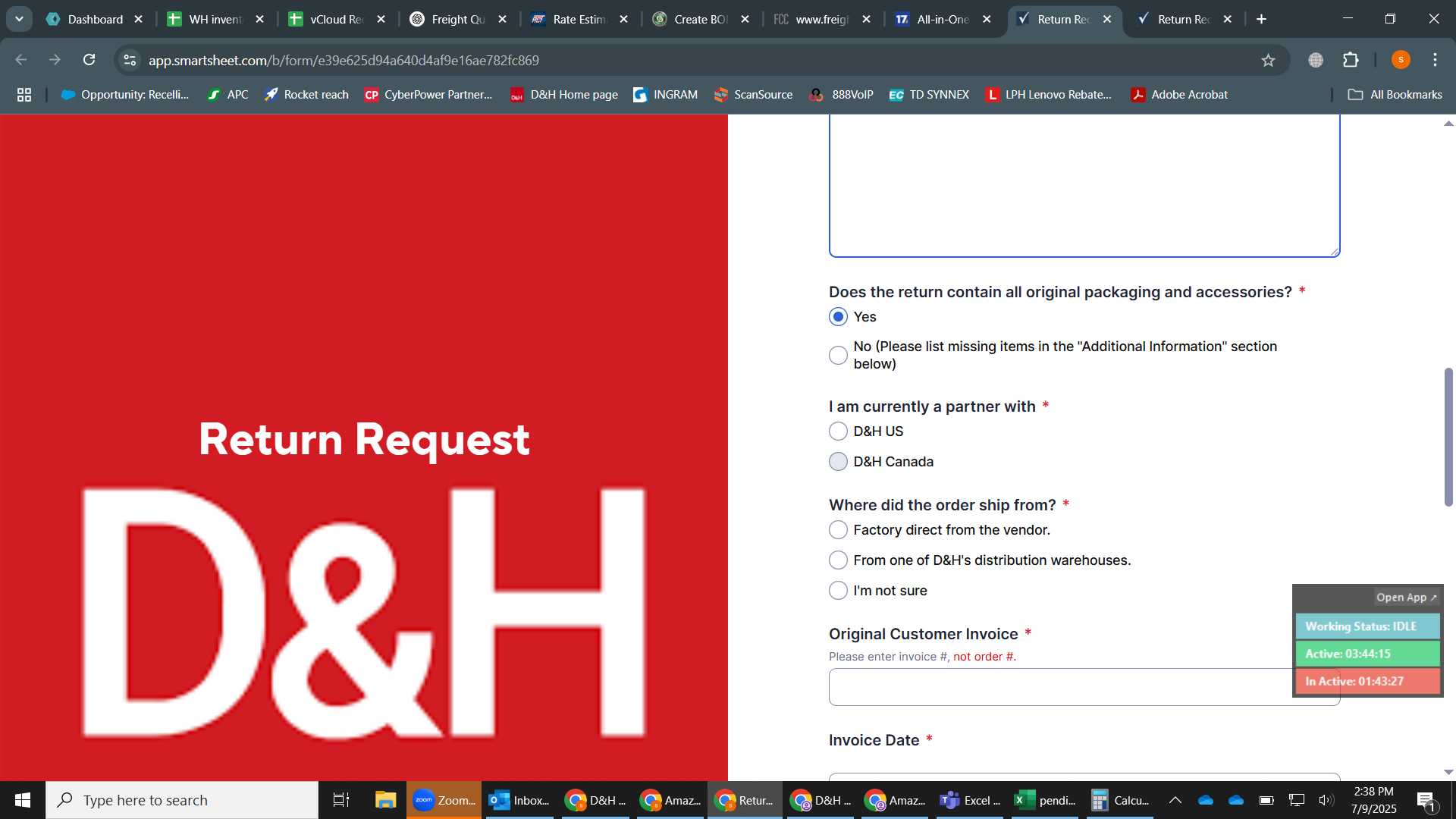Click the scroll down arrow of page
Screen dimensions: 1456x819
1448,772
